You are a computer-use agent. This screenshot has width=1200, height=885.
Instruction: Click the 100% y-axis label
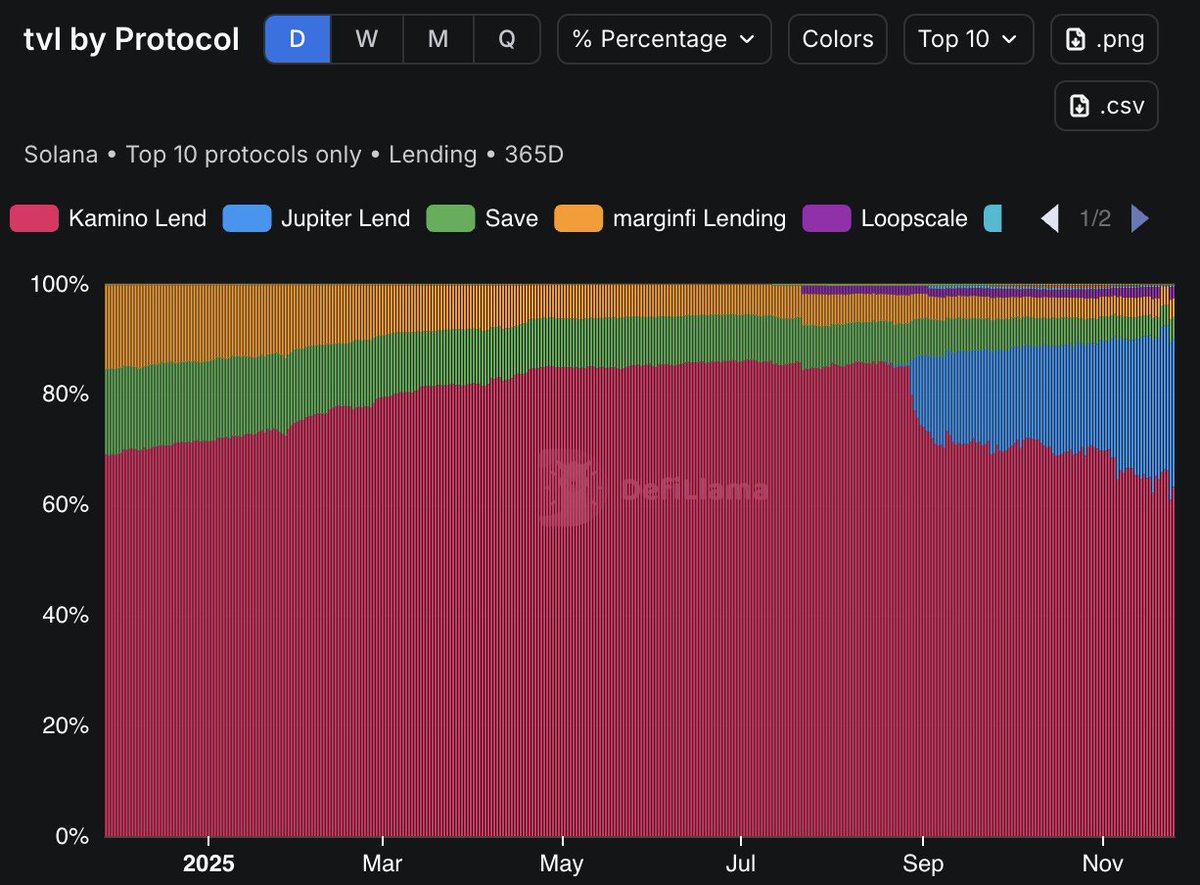pos(62,285)
